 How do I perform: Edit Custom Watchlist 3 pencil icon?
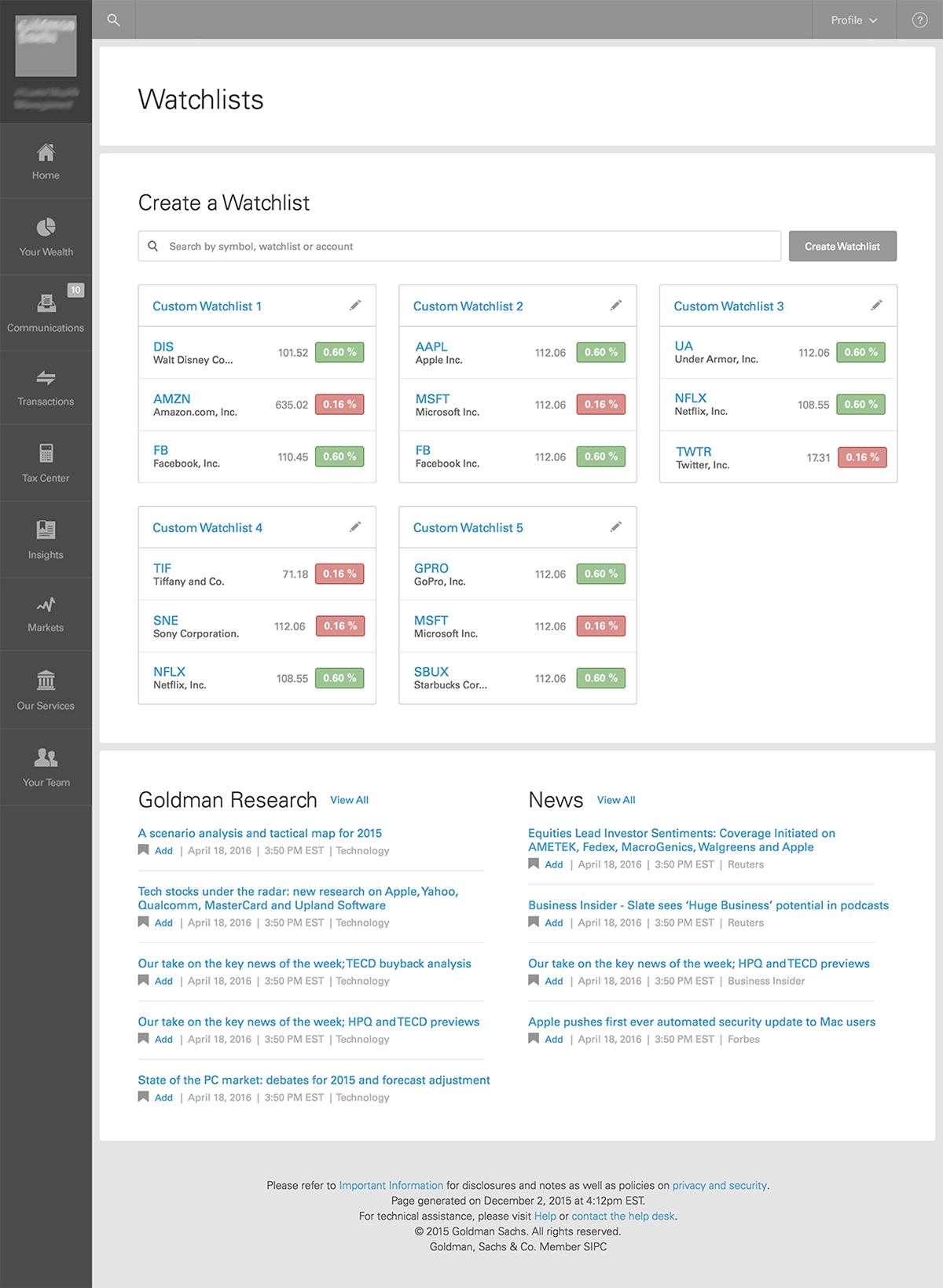click(876, 305)
